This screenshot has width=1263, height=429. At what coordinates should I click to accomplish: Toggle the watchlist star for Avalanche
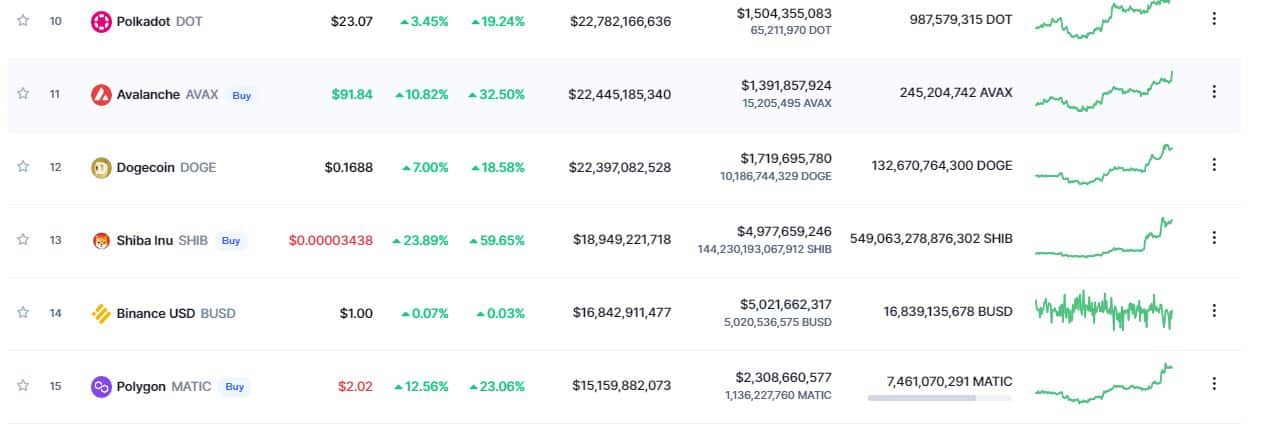23,93
